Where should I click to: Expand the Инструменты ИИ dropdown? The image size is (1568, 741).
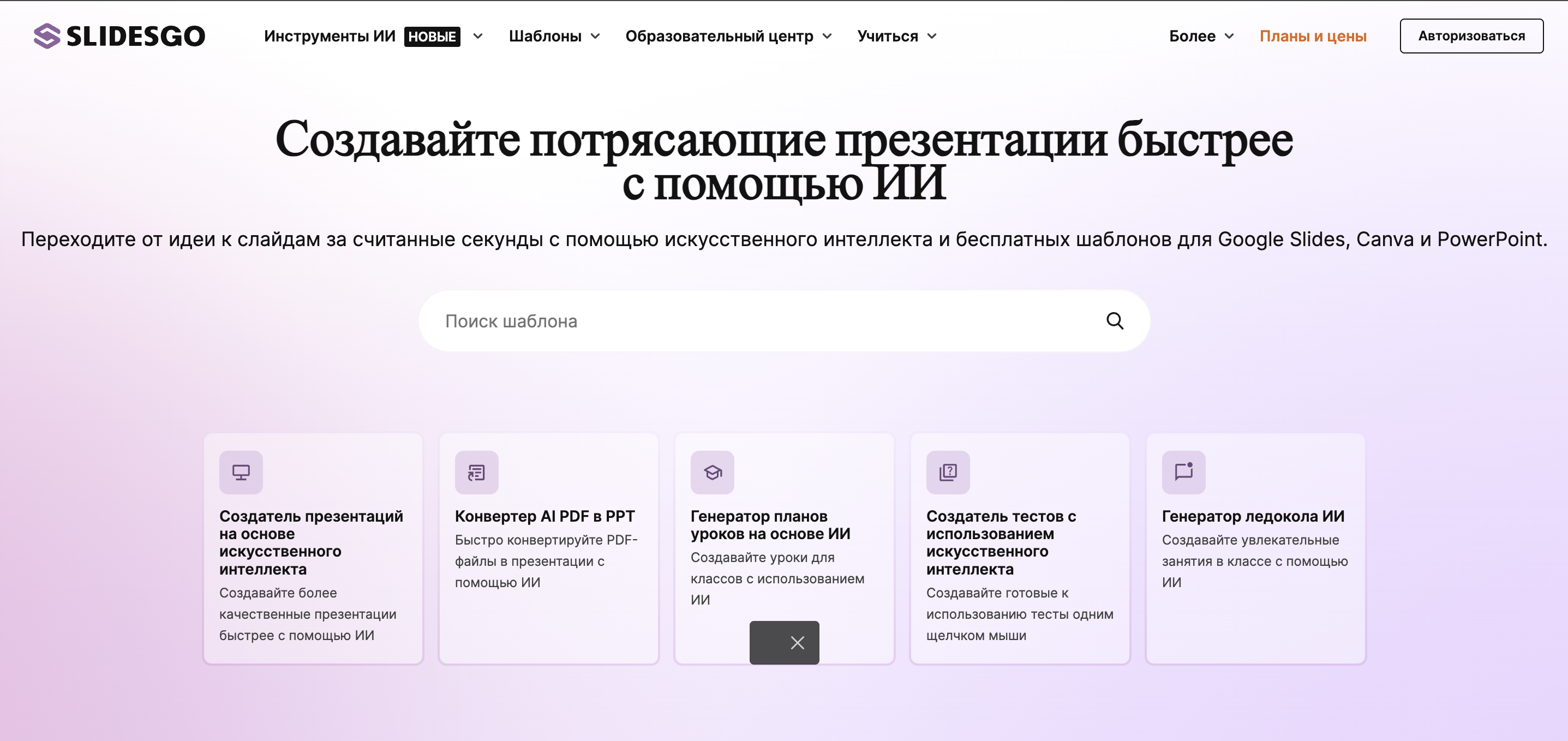(478, 36)
